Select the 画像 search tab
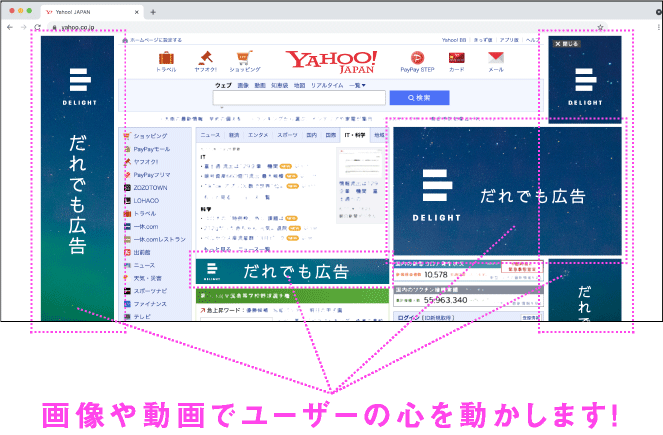This screenshot has height=435, width=663. [243, 86]
